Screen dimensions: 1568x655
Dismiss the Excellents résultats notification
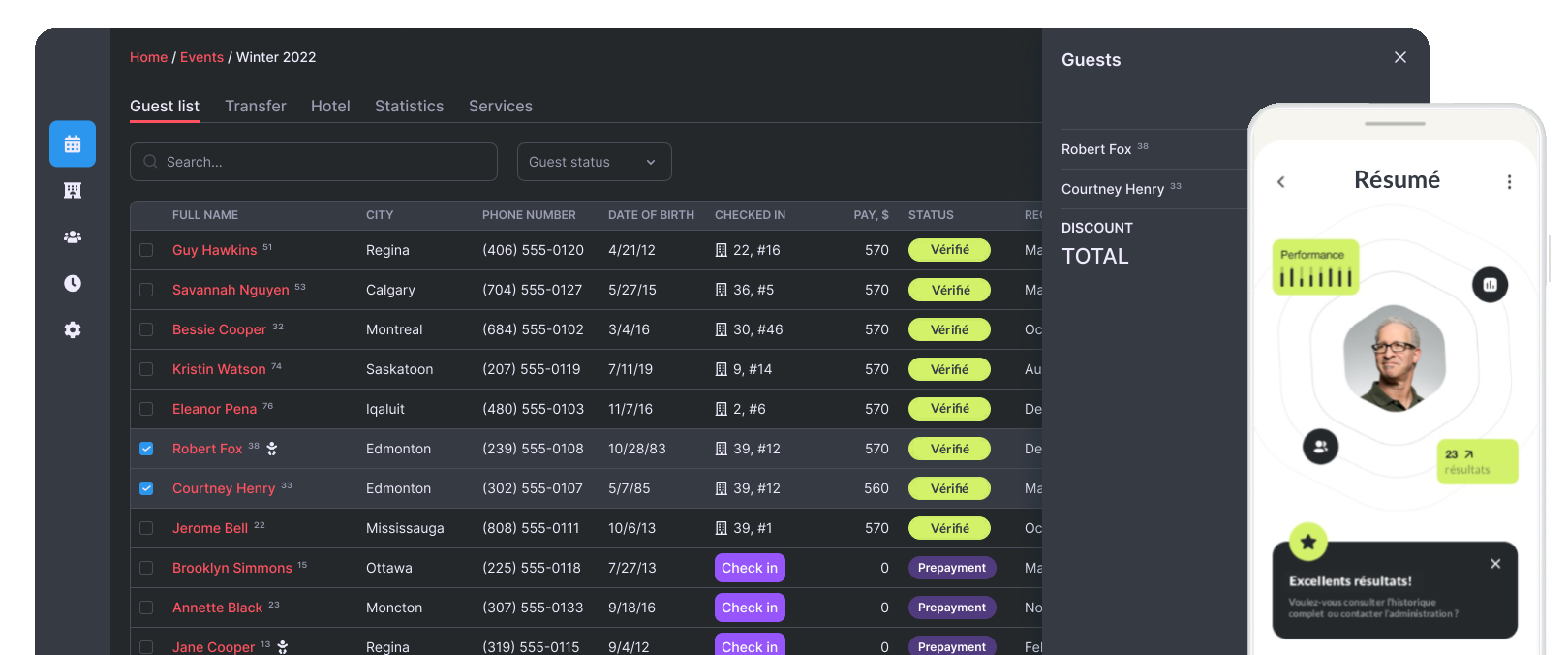(x=1495, y=564)
